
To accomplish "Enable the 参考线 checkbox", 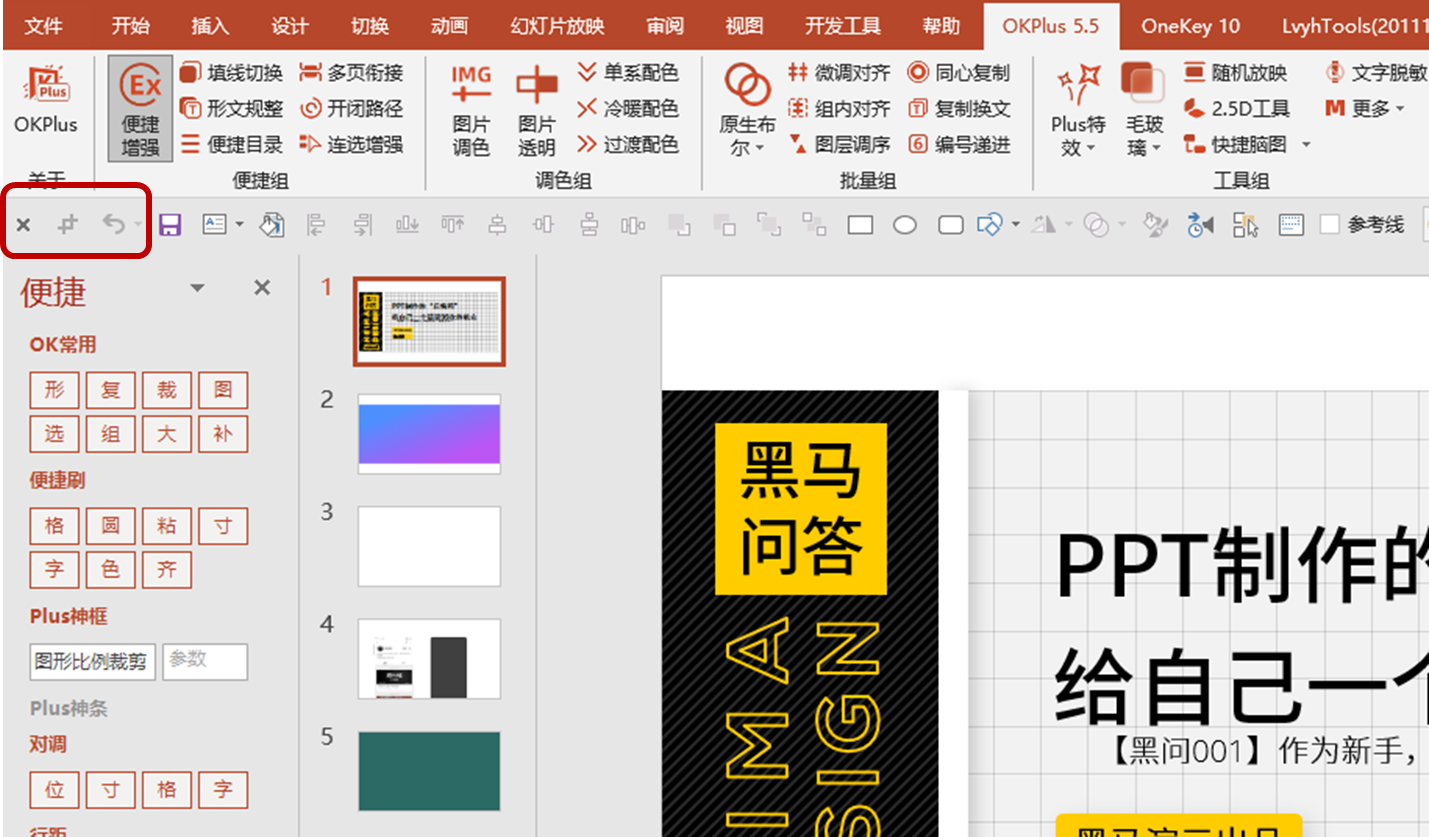I will (1329, 225).
